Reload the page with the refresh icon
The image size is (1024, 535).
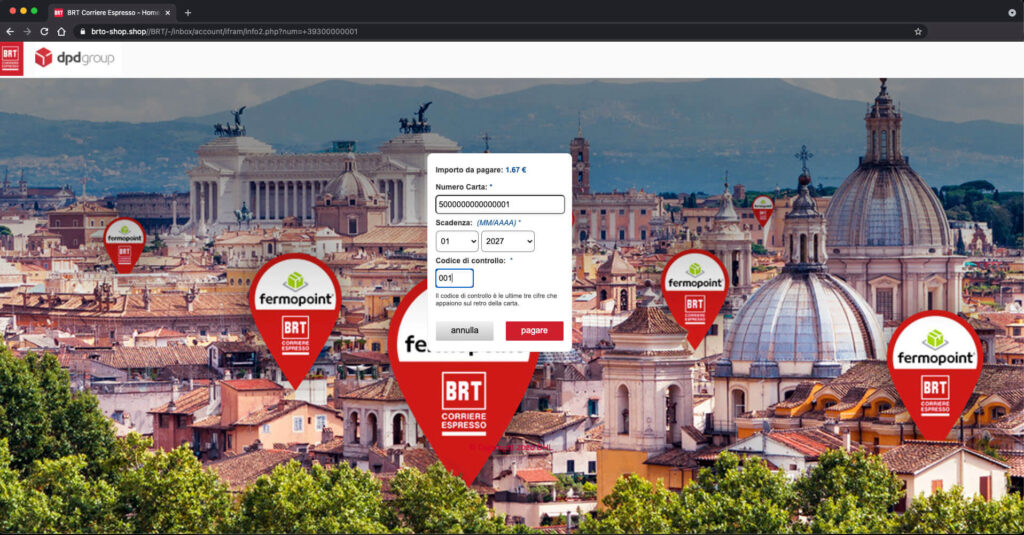[x=44, y=32]
